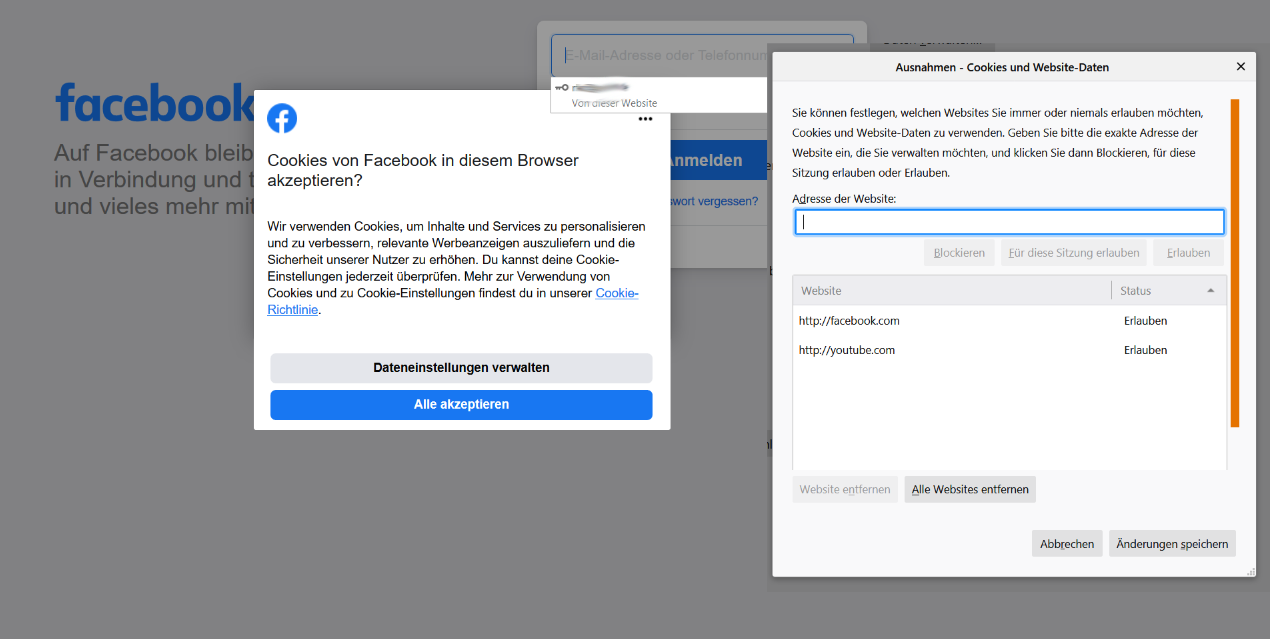Click Für diese Sitzung erlauben button
This screenshot has width=1270, height=639.
tap(1074, 253)
